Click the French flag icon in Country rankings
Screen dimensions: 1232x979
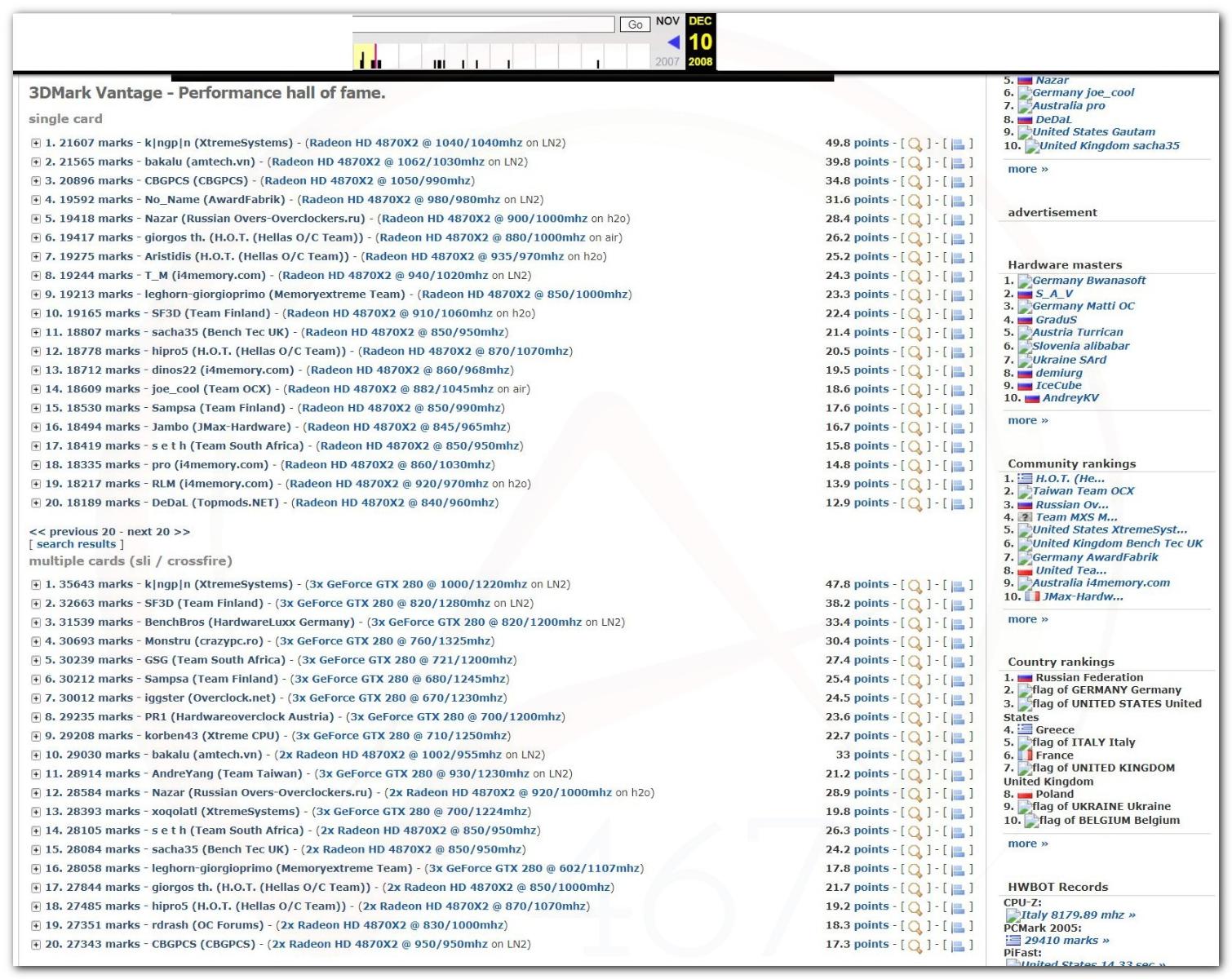1025,755
